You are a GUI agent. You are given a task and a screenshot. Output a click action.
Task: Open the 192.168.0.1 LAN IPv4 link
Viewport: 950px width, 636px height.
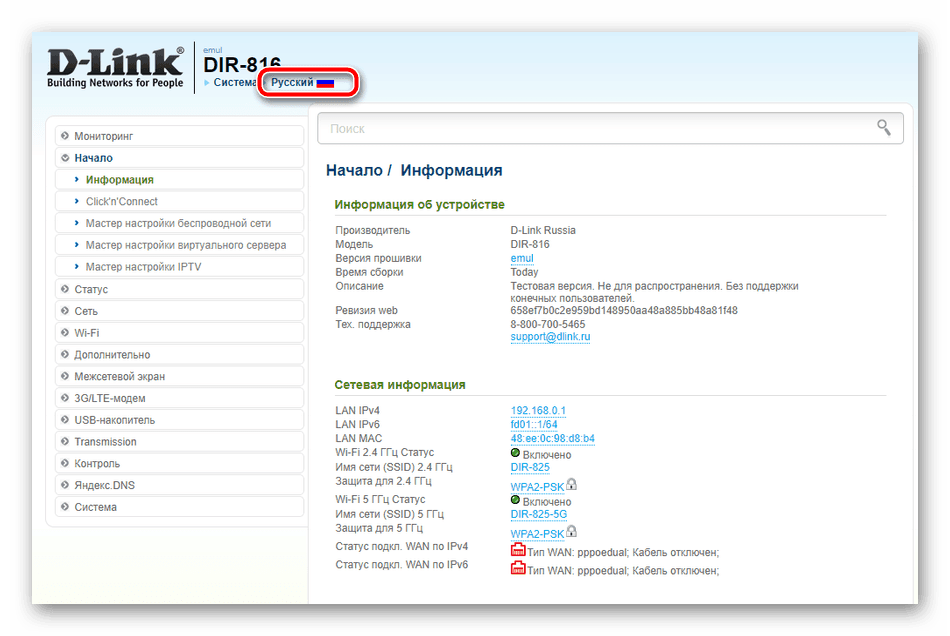click(538, 411)
